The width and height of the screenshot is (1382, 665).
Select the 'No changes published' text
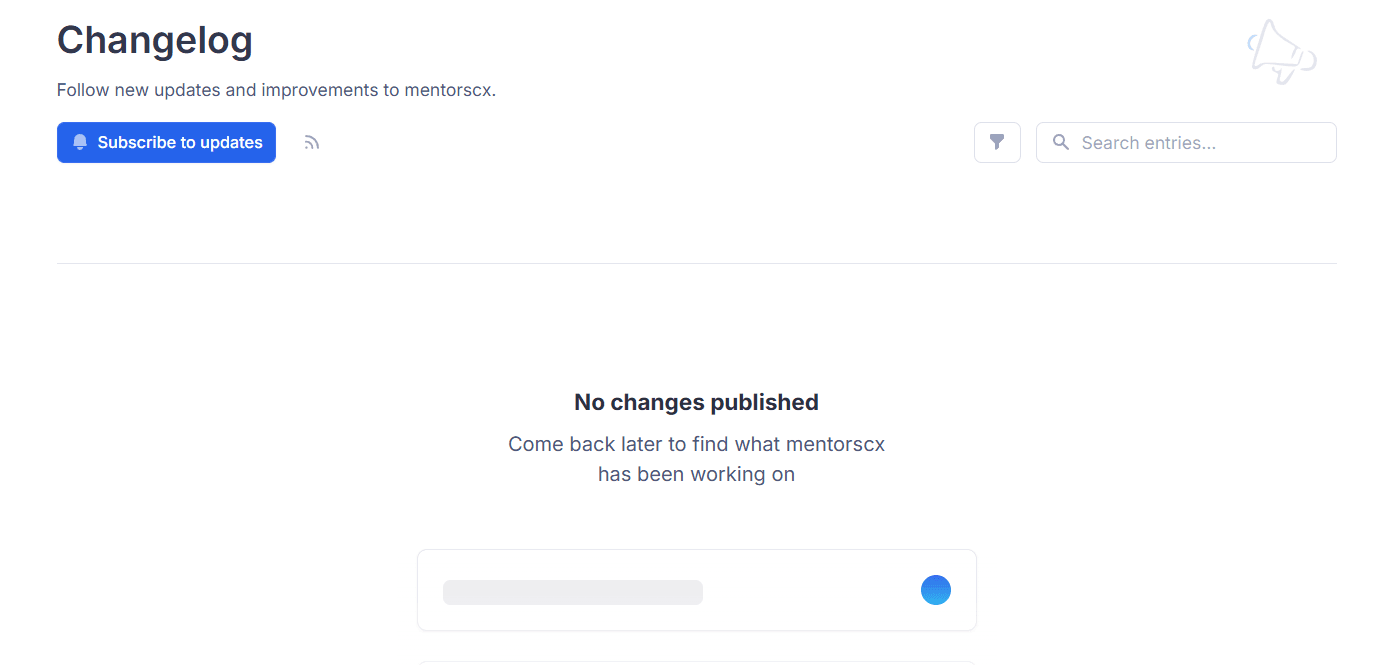point(696,402)
